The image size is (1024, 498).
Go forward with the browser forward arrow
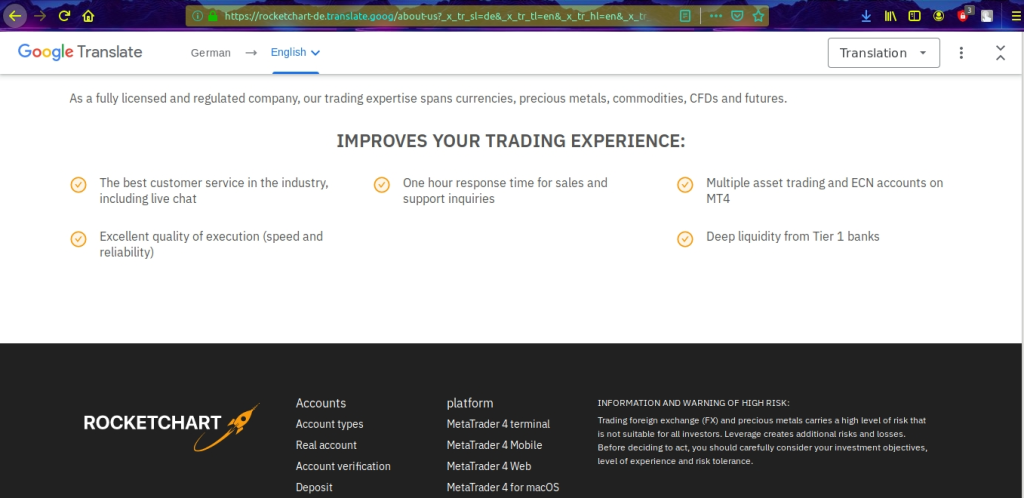pyautogui.click(x=40, y=16)
